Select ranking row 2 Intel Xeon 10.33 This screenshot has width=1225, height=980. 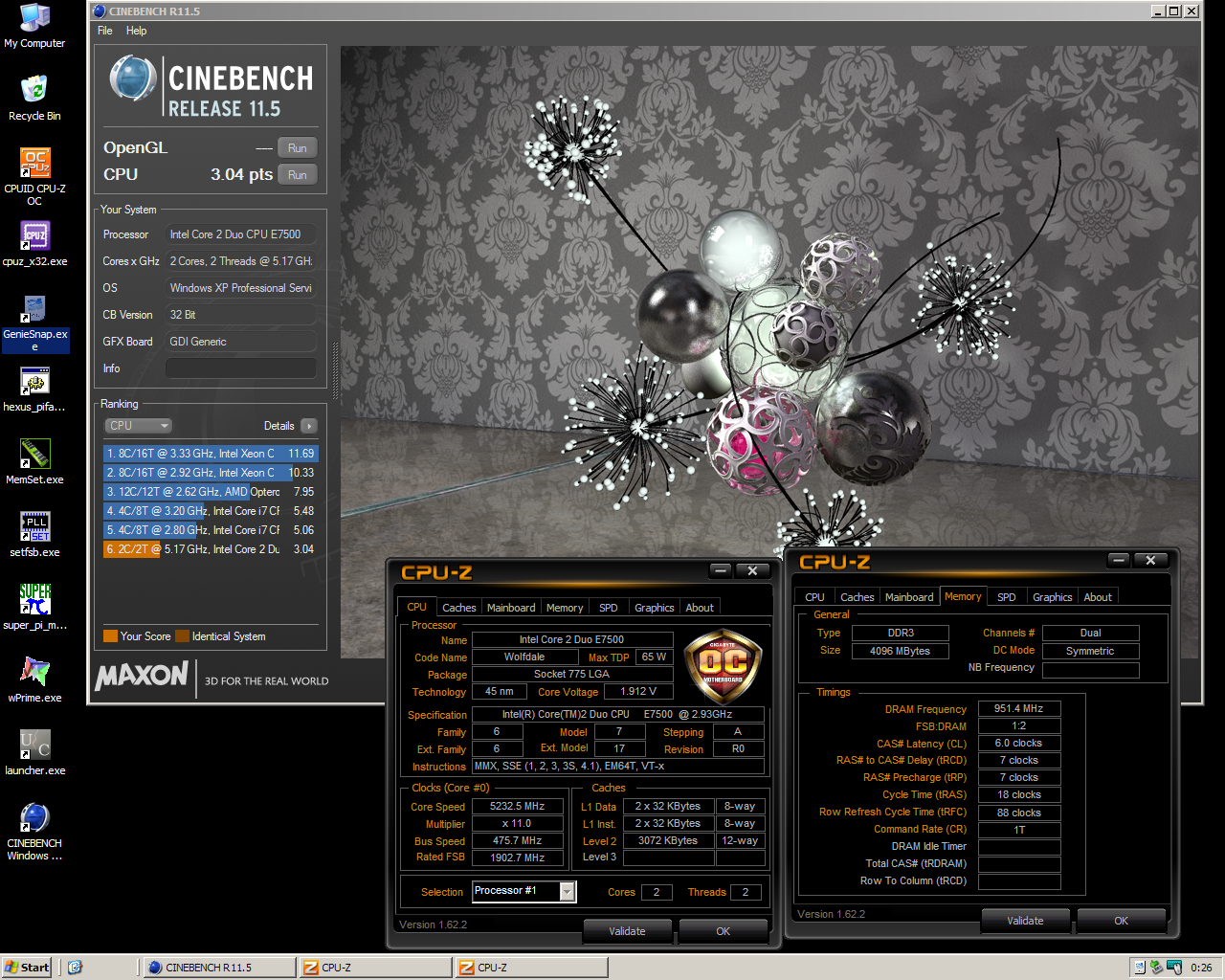point(210,473)
